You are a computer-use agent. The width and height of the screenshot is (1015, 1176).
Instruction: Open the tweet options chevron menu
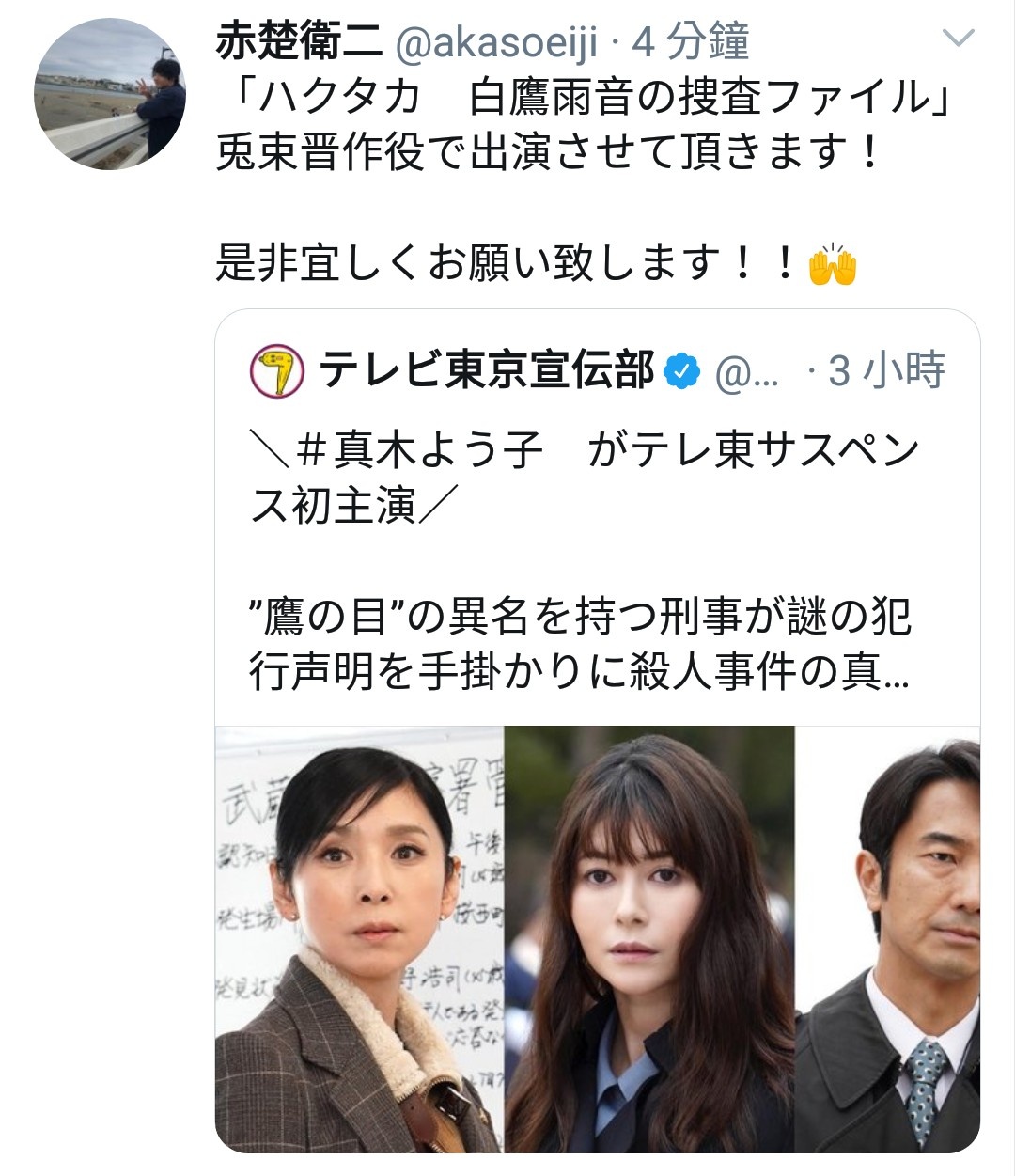pyautogui.click(x=959, y=39)
